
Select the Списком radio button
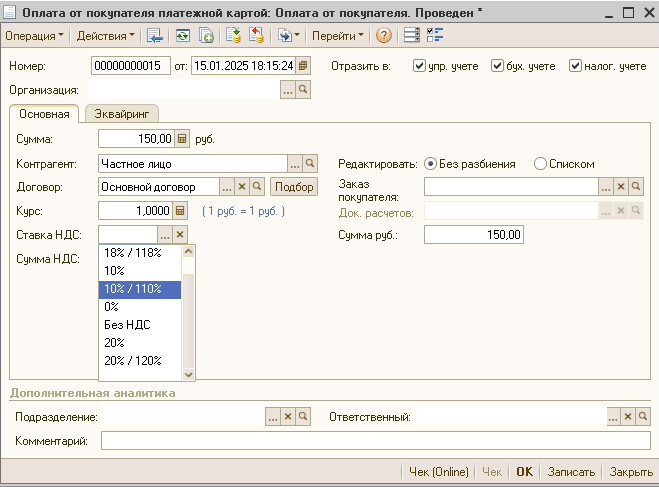pyautogui.click(x=541, y=164)
